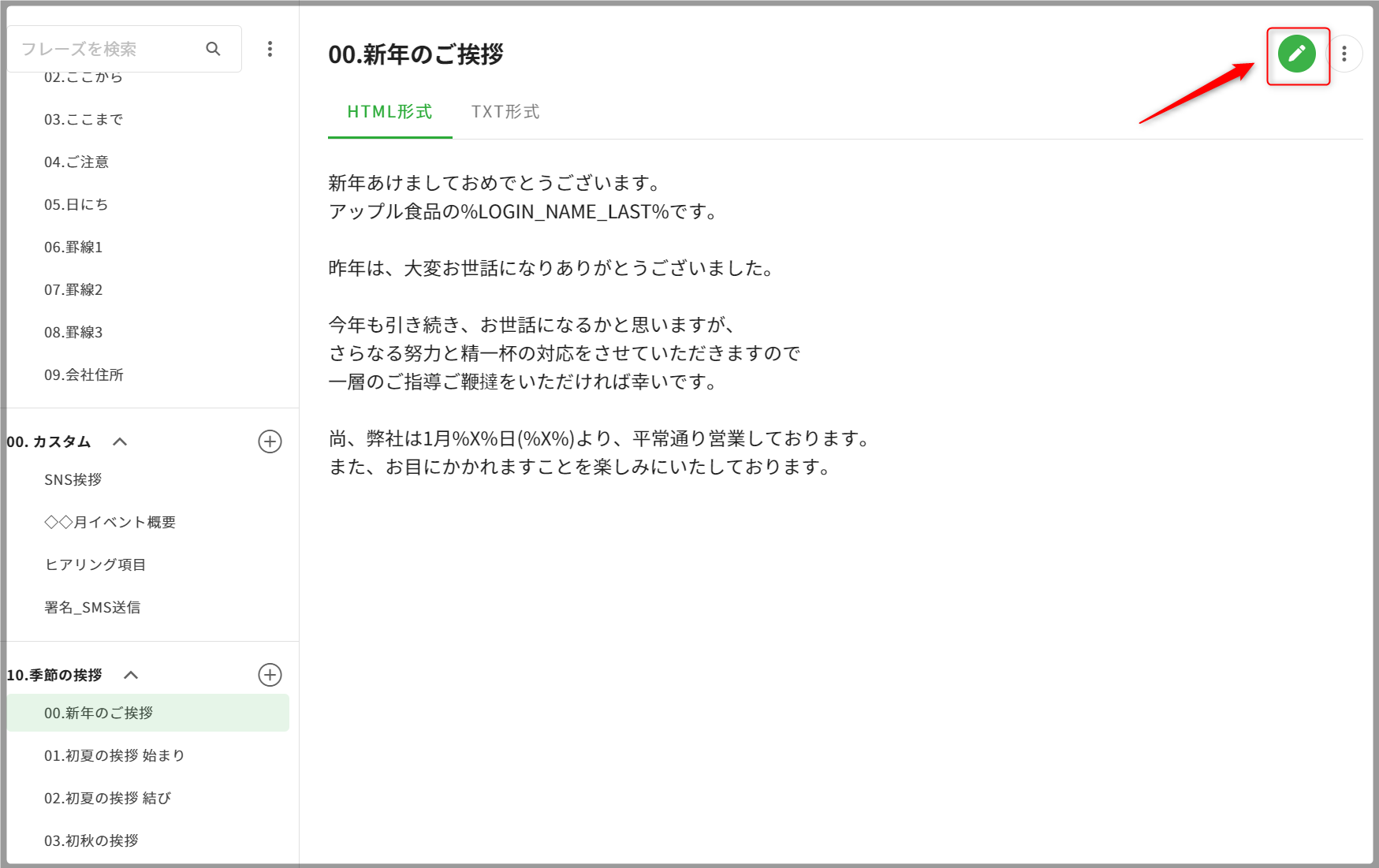The width and height of the screenshot is (1379, 868).
Task: Open the 03.ここまで phrase
Action: point(84,120)
